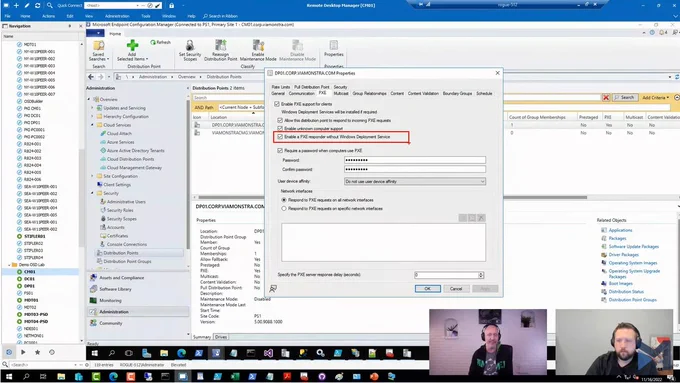The height and width of the screenshot is (383, 680).
Task: Open Azure Services node
Action: click(120, 142)
